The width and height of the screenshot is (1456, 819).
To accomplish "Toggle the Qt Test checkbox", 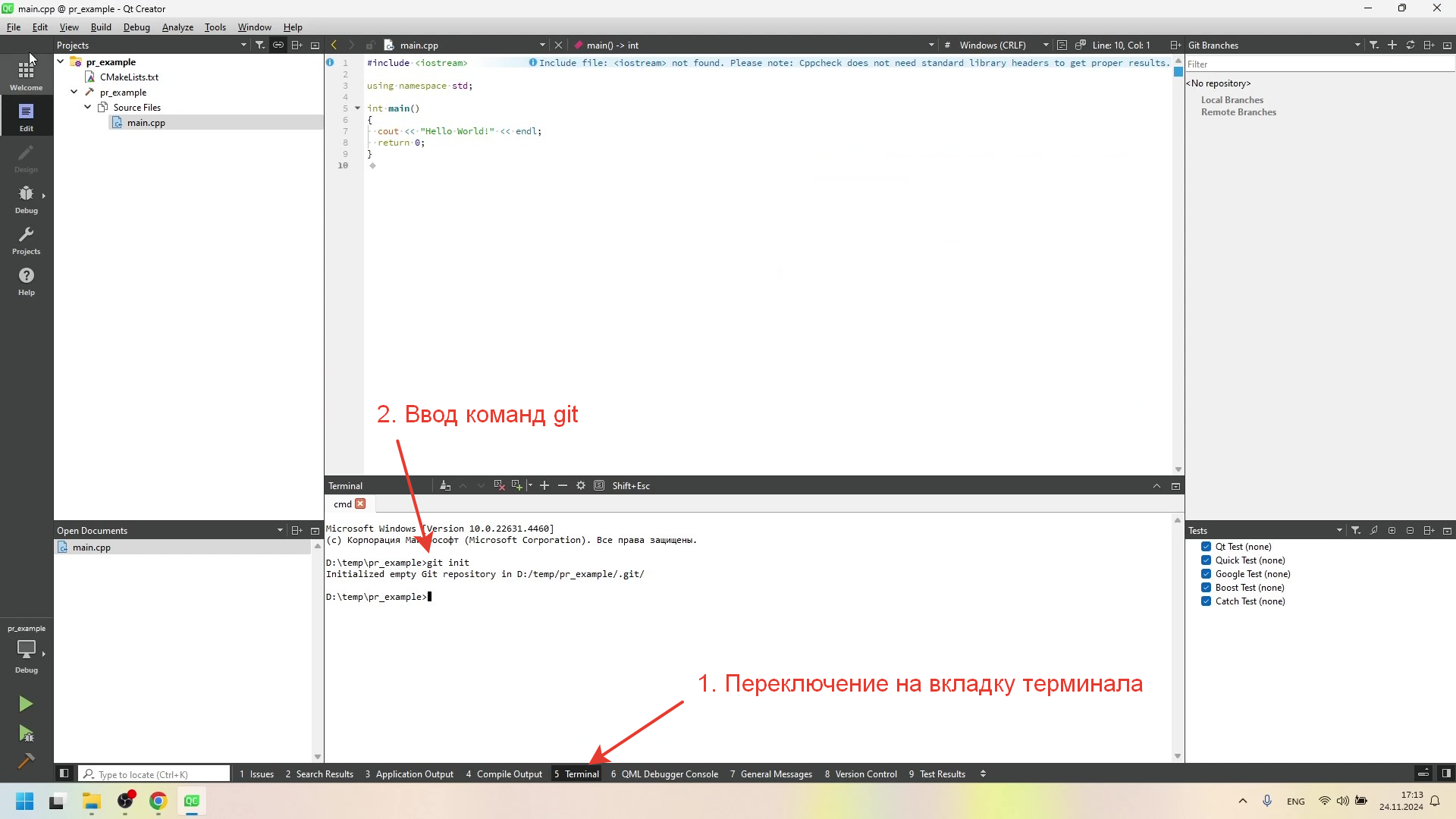I will coord(1206,546).
